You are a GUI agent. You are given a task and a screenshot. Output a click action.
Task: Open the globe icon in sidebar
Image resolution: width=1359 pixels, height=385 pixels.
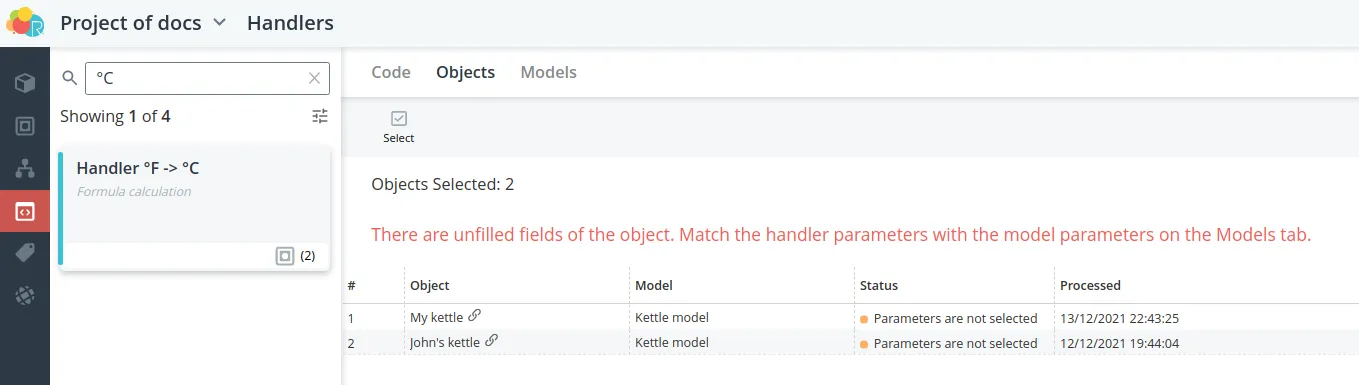[x=25, y=296]
